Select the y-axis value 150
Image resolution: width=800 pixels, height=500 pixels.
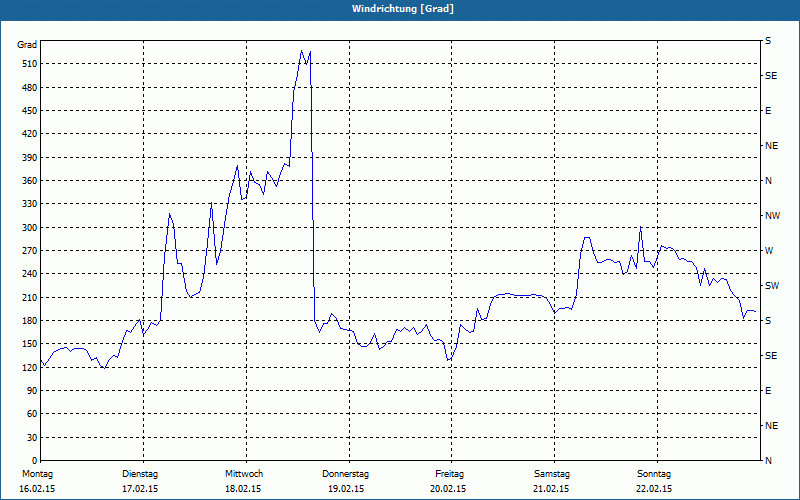30,344
